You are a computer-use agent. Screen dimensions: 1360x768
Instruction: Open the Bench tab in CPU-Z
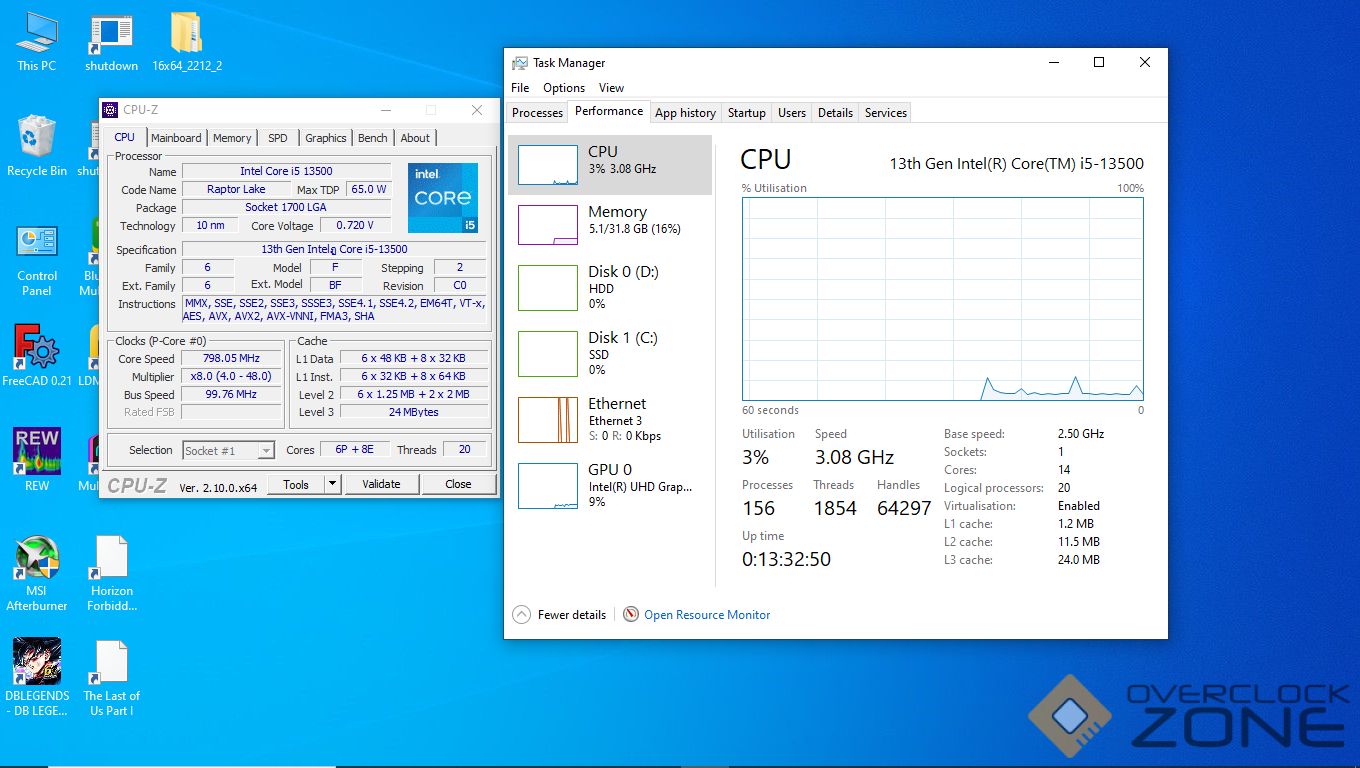[373, 138]
